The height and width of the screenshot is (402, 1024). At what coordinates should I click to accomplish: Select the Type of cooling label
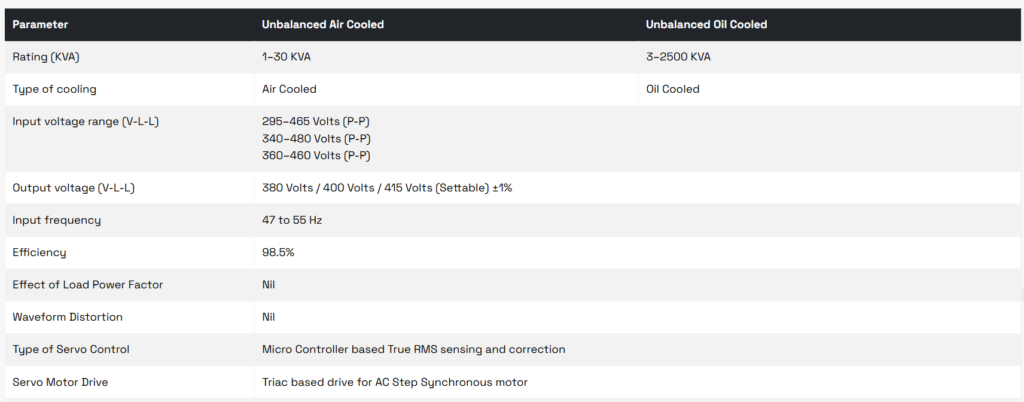[x=54, y=89]
